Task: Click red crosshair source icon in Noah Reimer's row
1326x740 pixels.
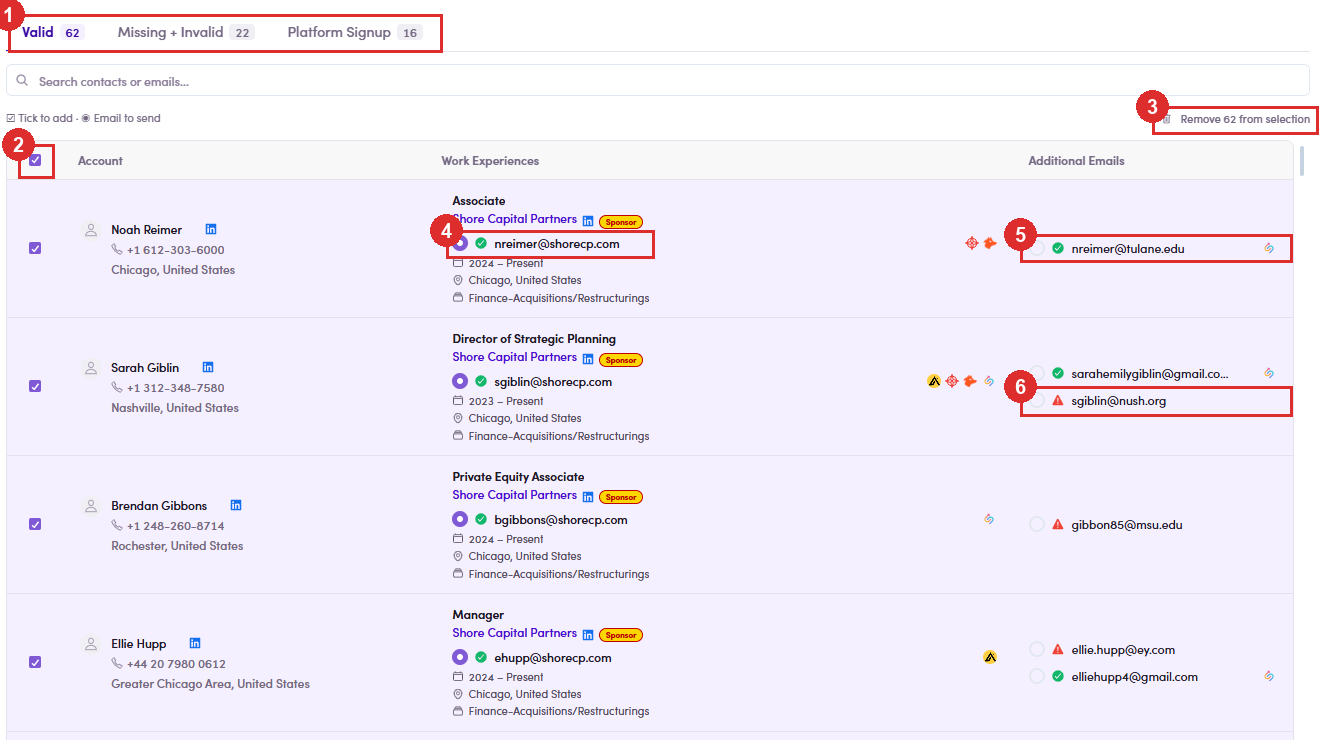Action: pos(971,243)
